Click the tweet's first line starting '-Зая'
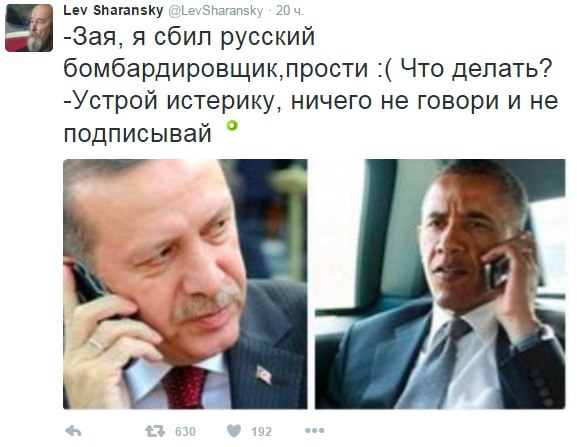Viewport: 577px width, 447px height. click(x=189, y=37)
